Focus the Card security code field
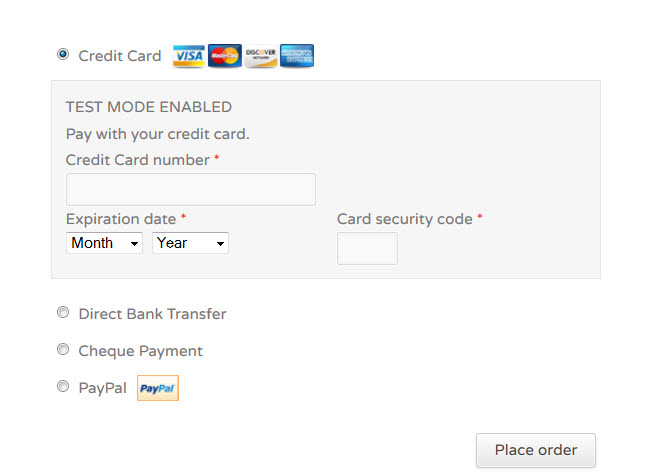 pyautogui.click(x=367, y=248)
